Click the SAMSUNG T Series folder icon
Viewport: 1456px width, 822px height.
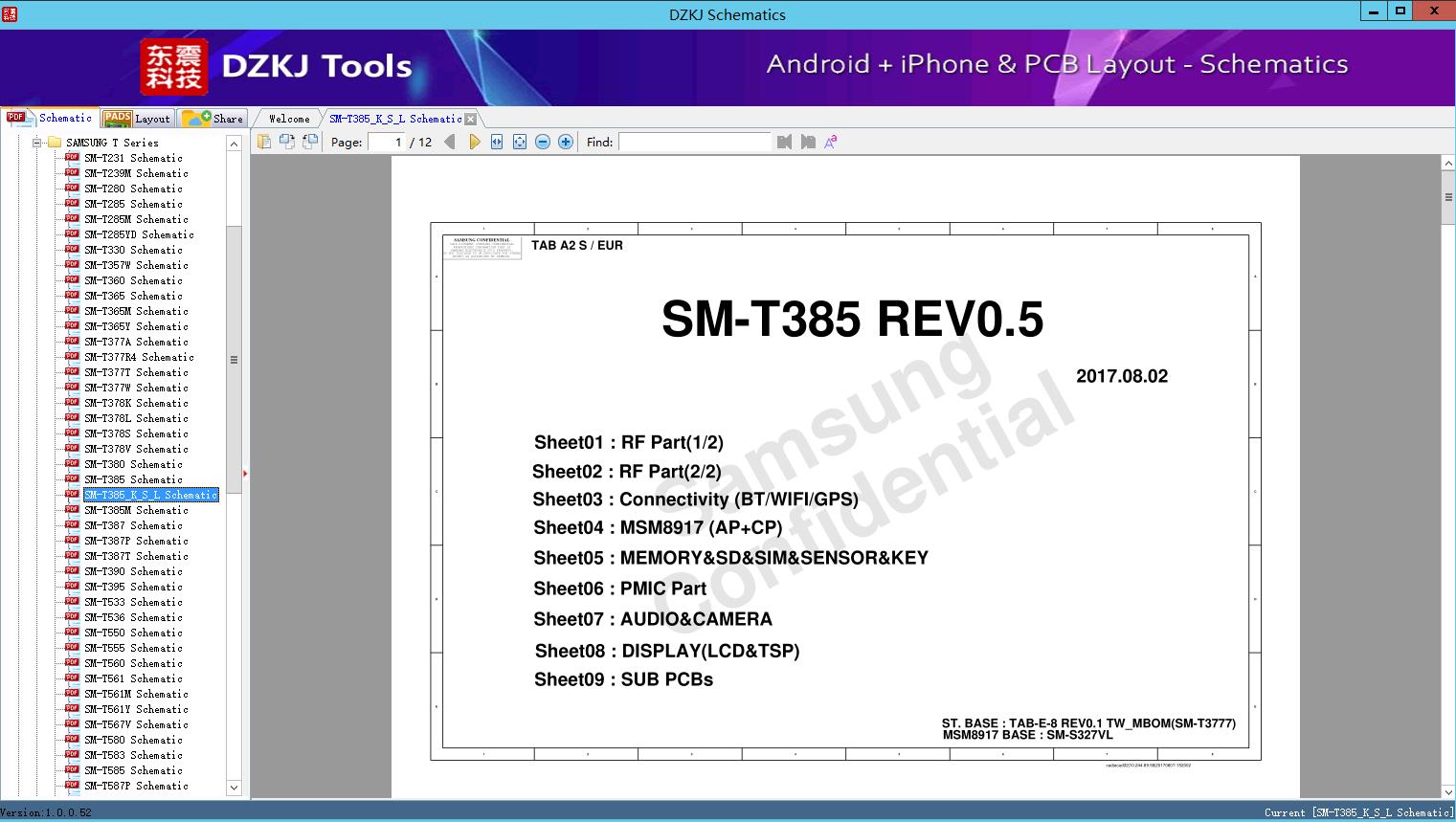click(55, 143)
